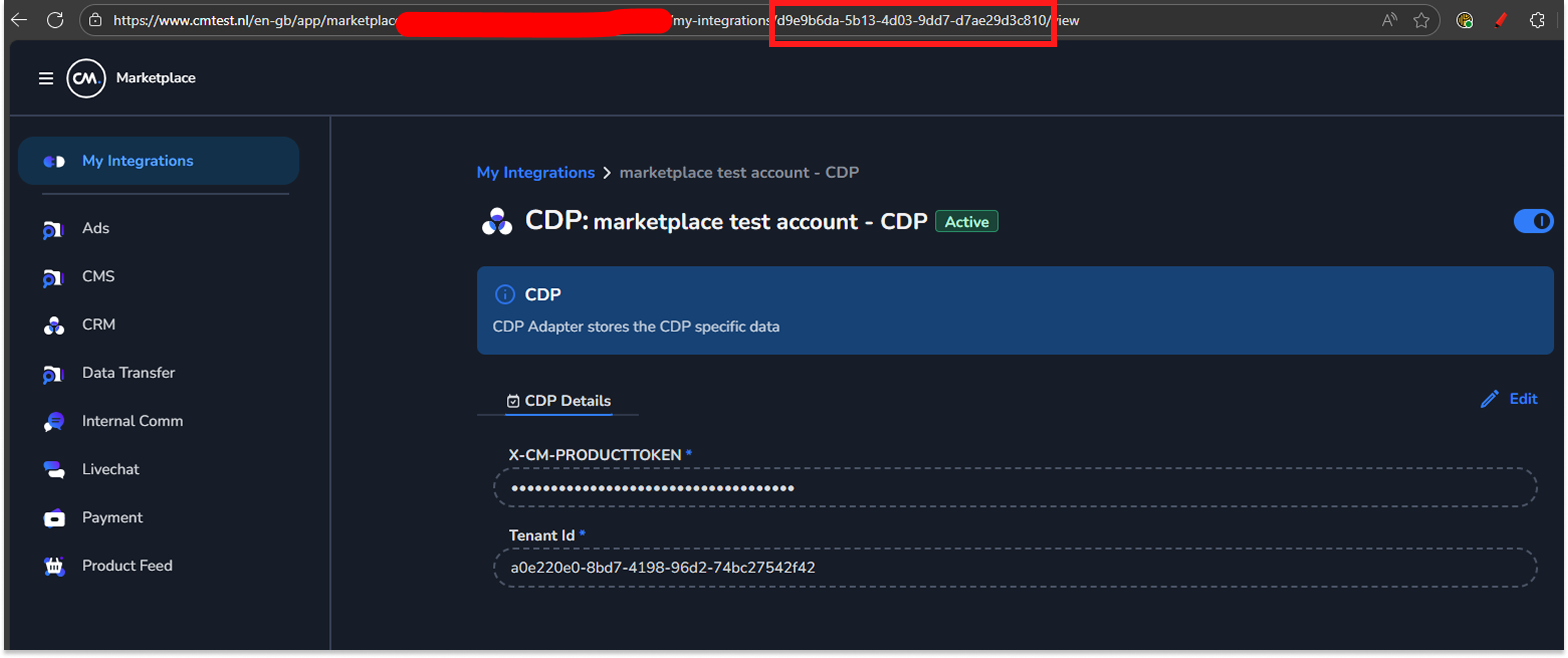Open the Data Transfer category

coord(128,372)
